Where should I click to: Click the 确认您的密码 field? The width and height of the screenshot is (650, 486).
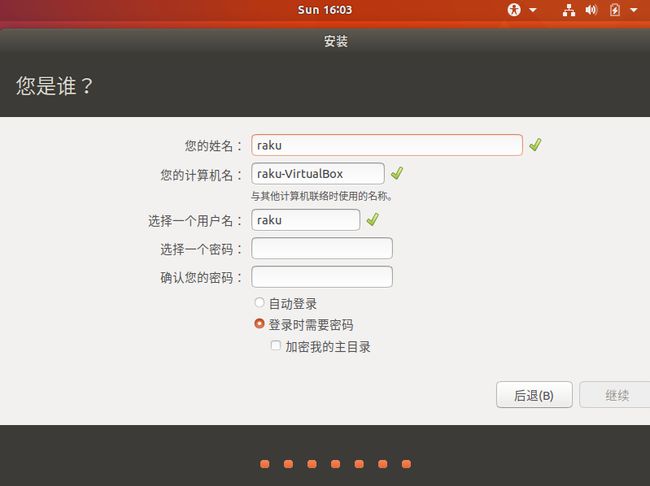pyautogui.click(x=322, y=277)
